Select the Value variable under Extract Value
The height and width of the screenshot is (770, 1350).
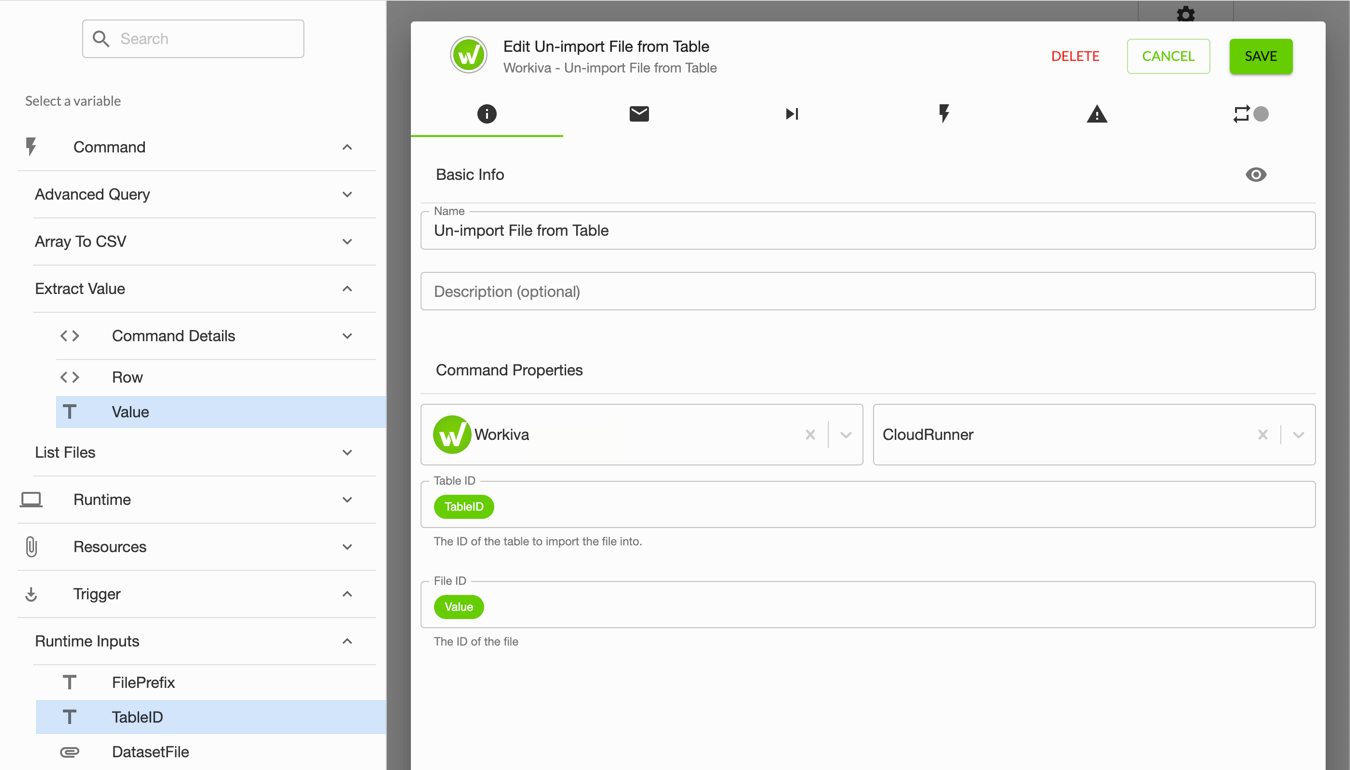[x=221, y=412]
